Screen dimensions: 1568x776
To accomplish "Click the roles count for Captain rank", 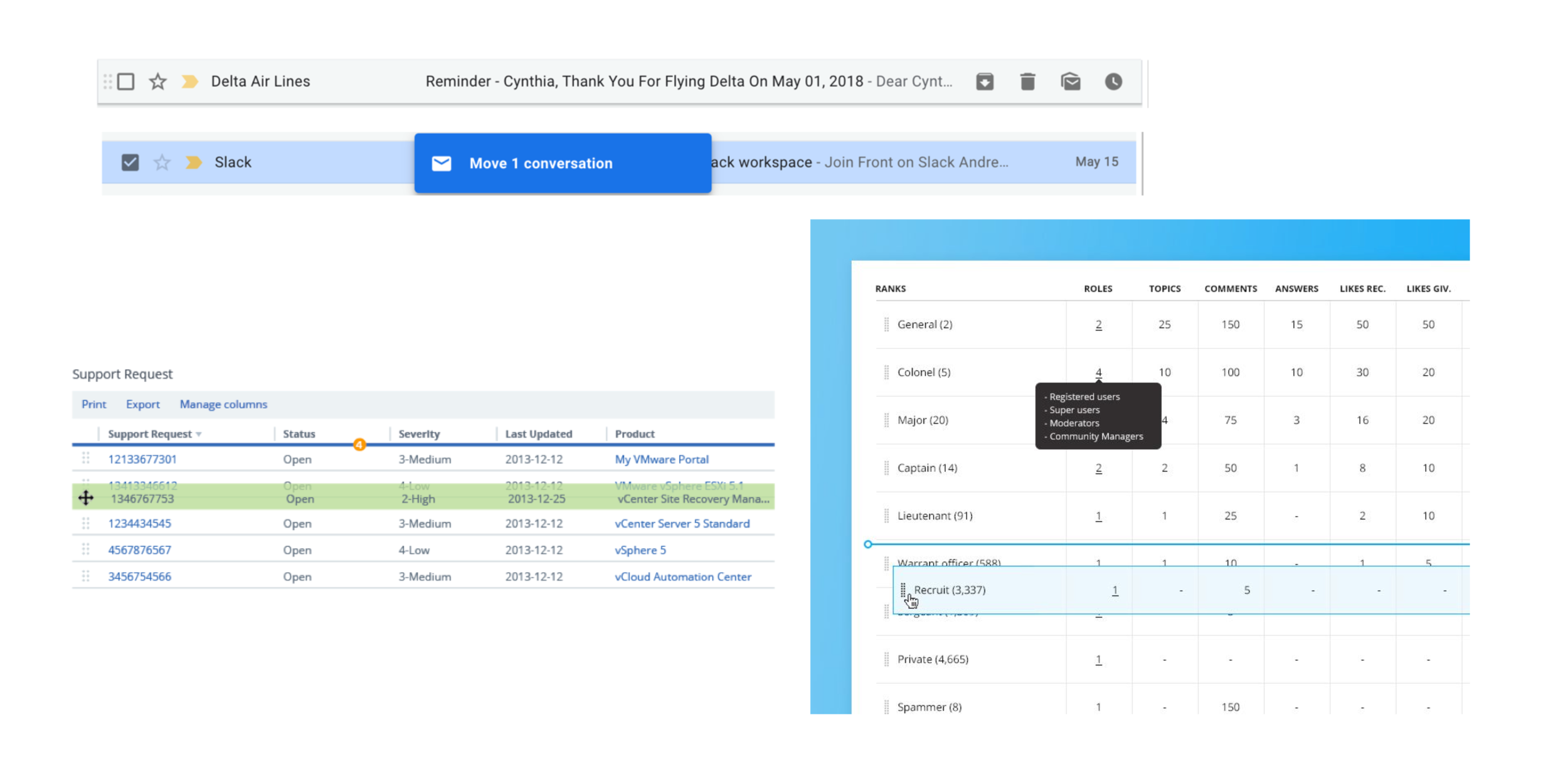I will point(1098,468).
